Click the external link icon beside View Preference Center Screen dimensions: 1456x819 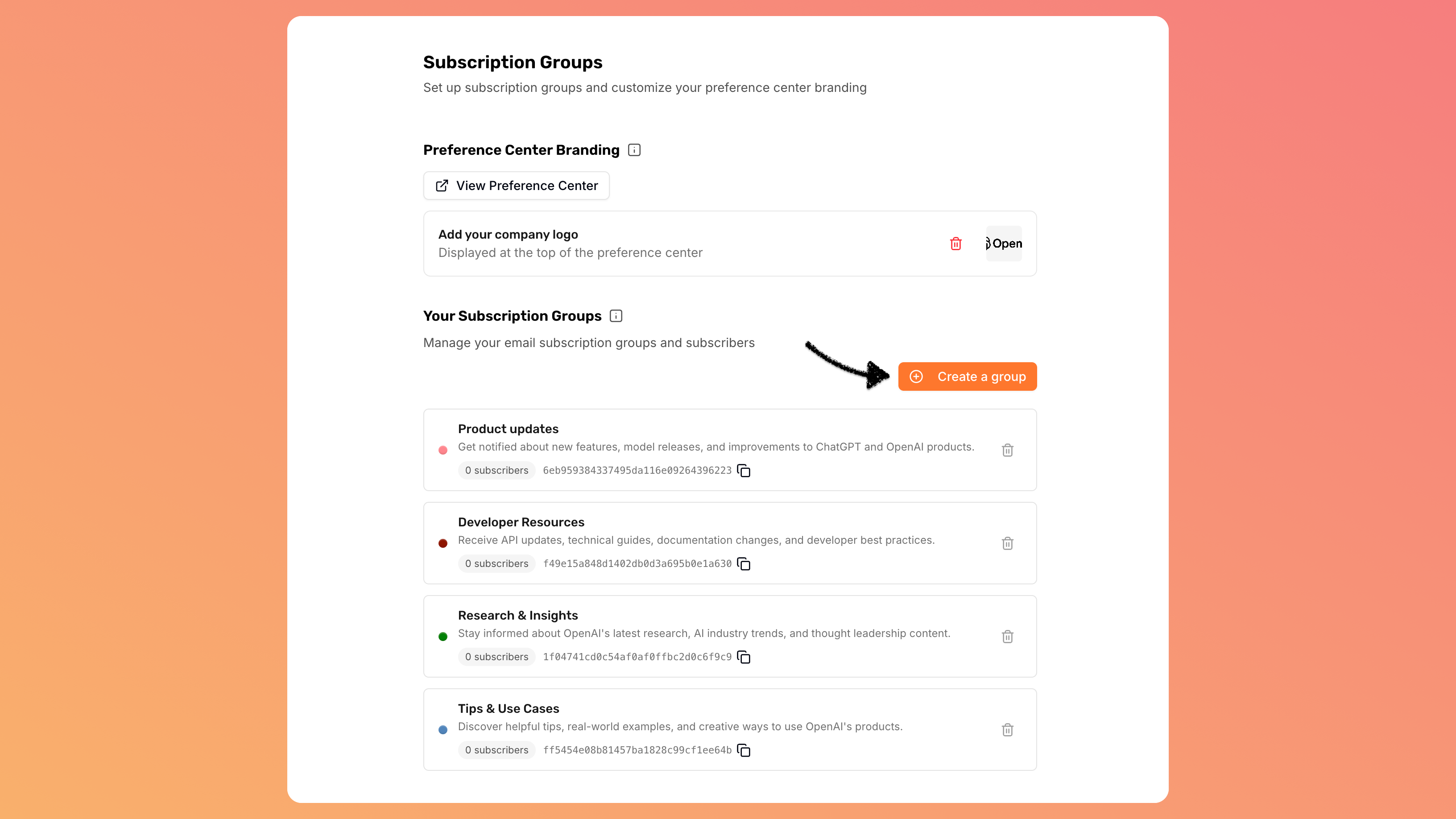pyautogui.click(x=442, y=186)
